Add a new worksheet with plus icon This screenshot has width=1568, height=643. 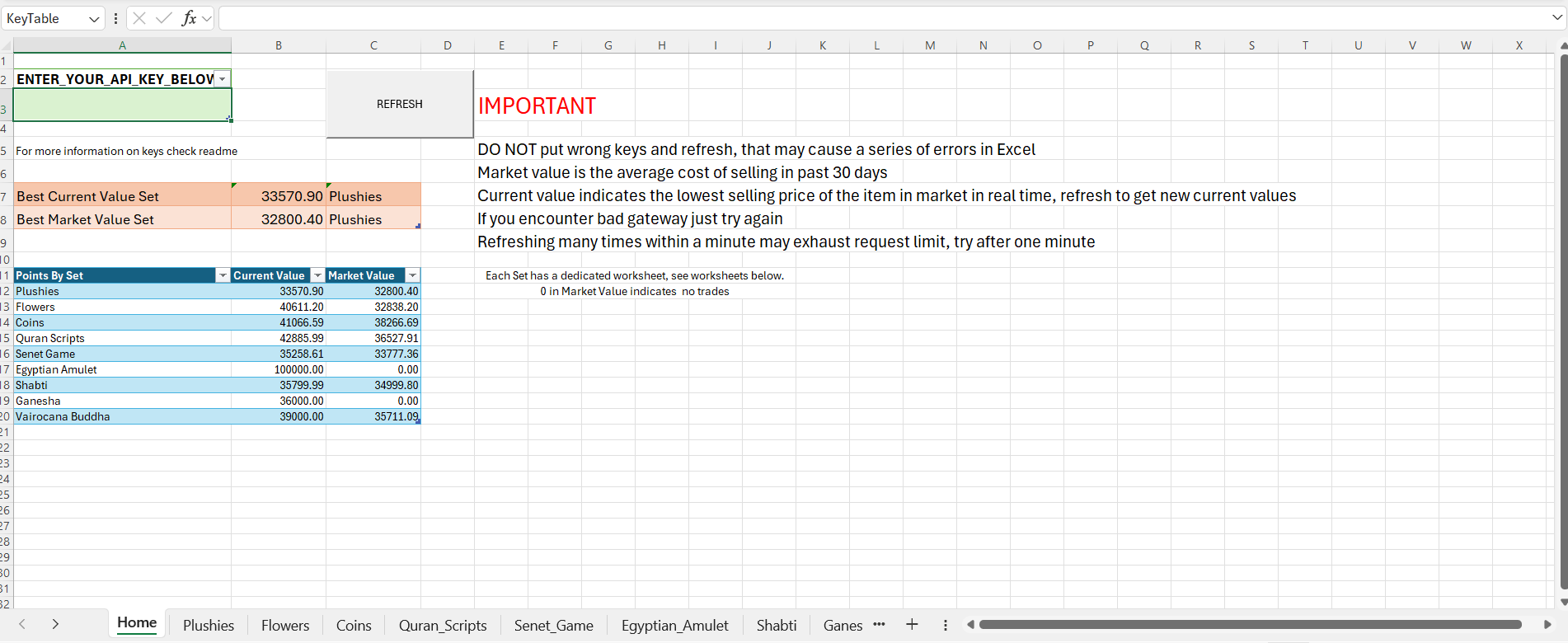tap(912, 625)
